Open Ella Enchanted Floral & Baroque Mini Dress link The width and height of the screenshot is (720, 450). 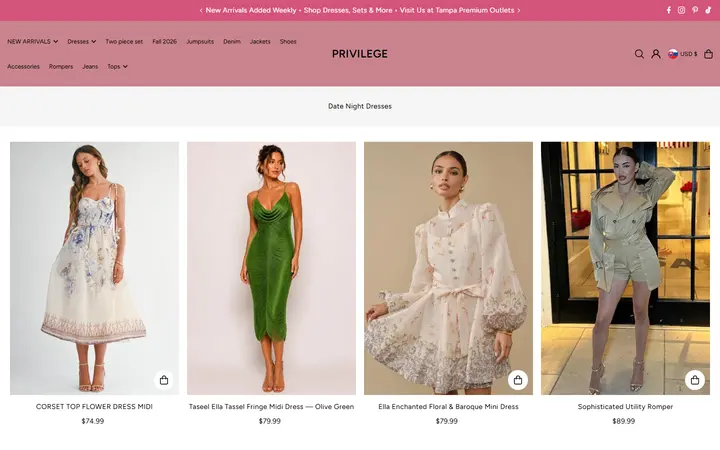click(x=448, y=406)
